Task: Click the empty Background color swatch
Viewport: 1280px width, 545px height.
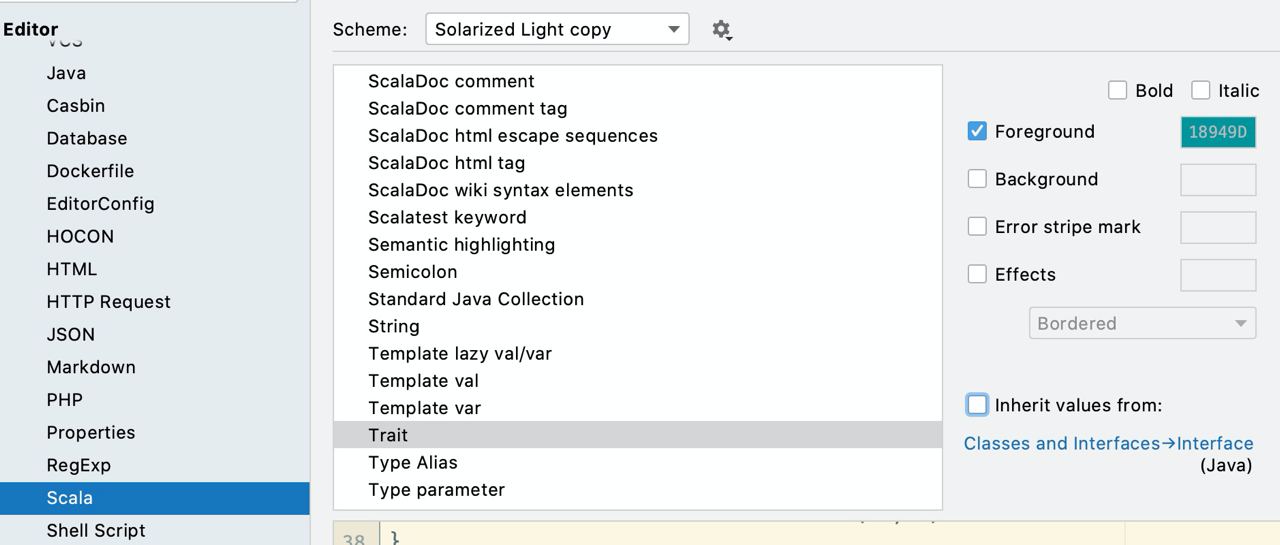Action: [1218, 180]
